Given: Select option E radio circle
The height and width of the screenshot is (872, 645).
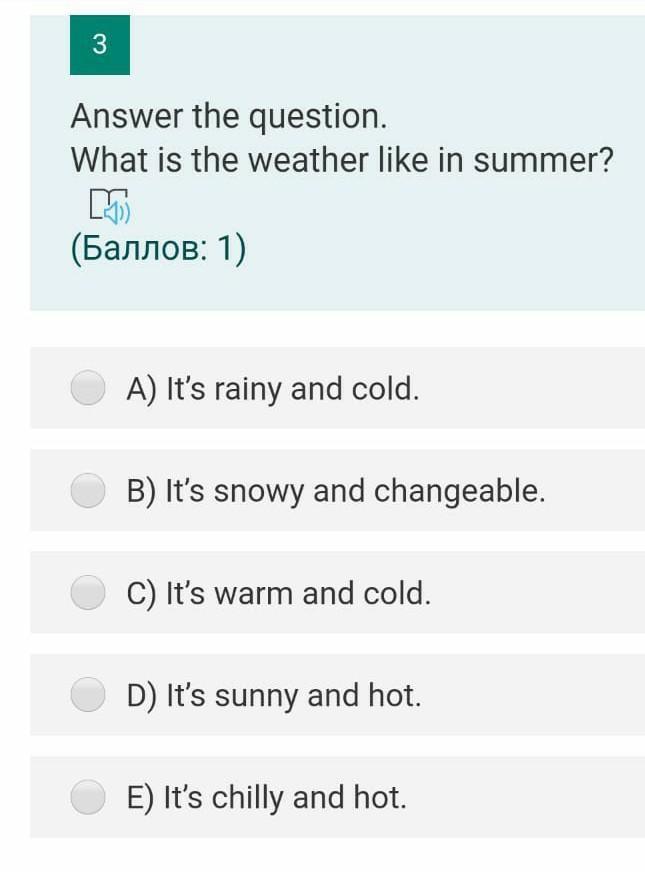Looking at the screenshot, I should [88, 796].
